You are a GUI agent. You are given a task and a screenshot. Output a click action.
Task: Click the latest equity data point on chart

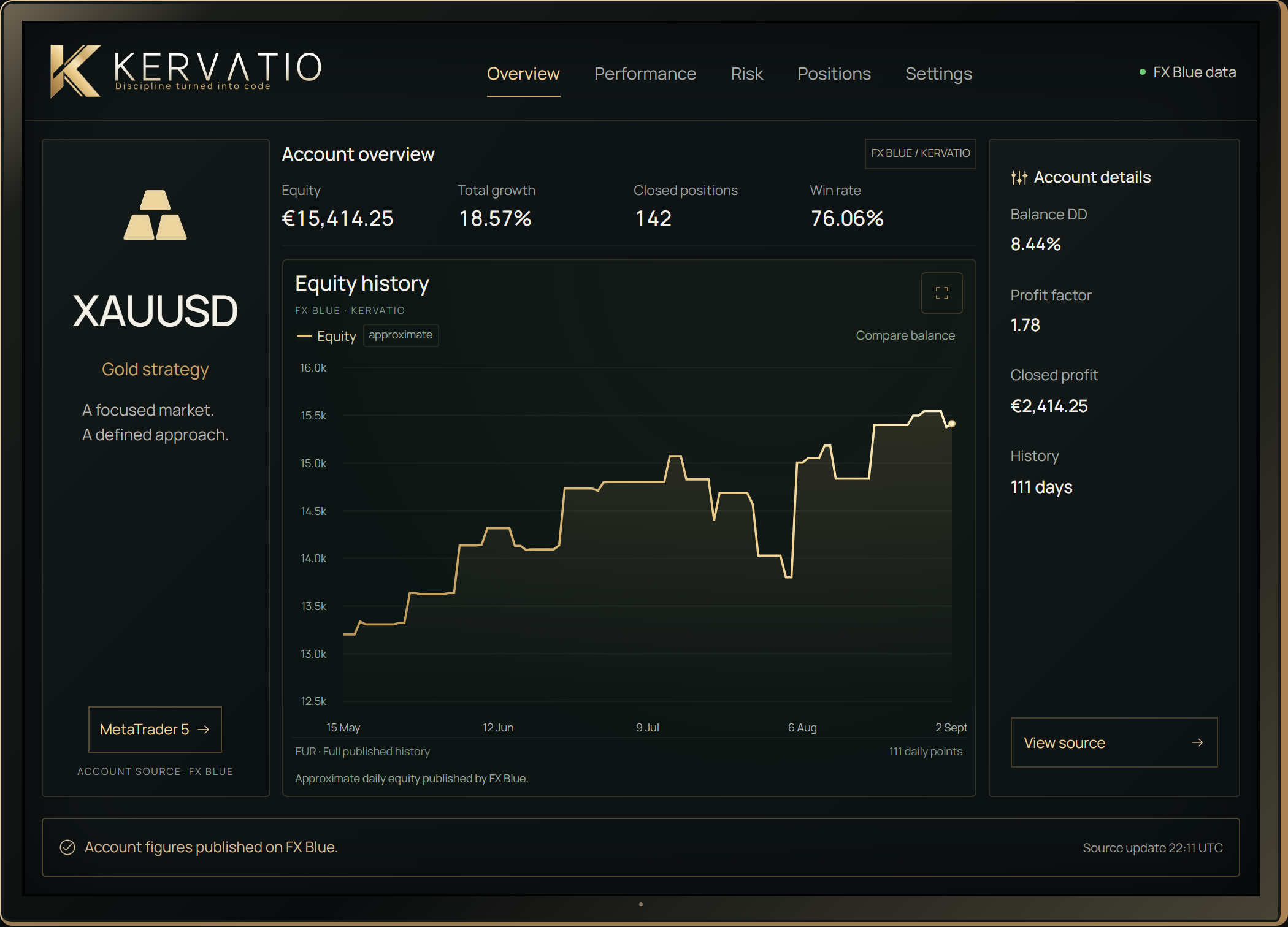tap(951, 424)
